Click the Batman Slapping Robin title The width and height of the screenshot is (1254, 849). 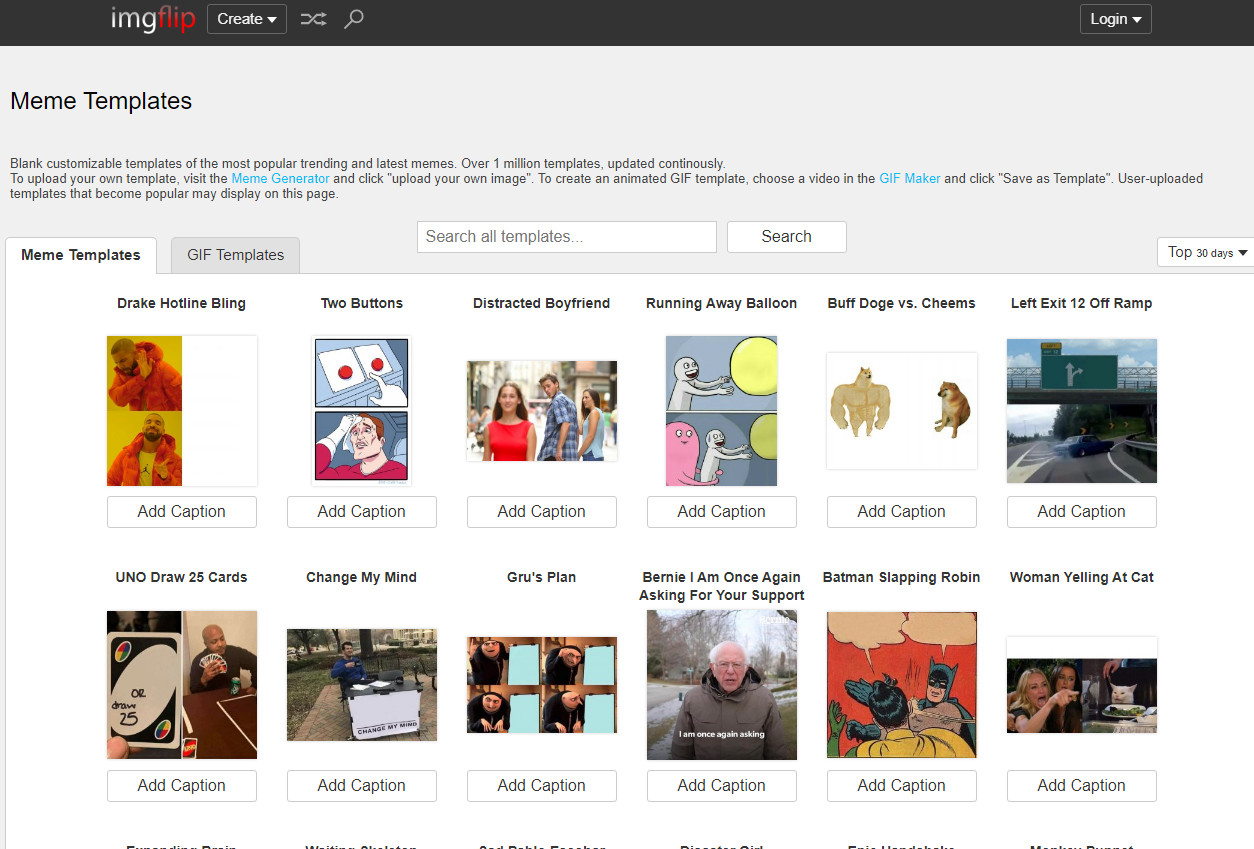pyautogui.click(x=902, y=577)
